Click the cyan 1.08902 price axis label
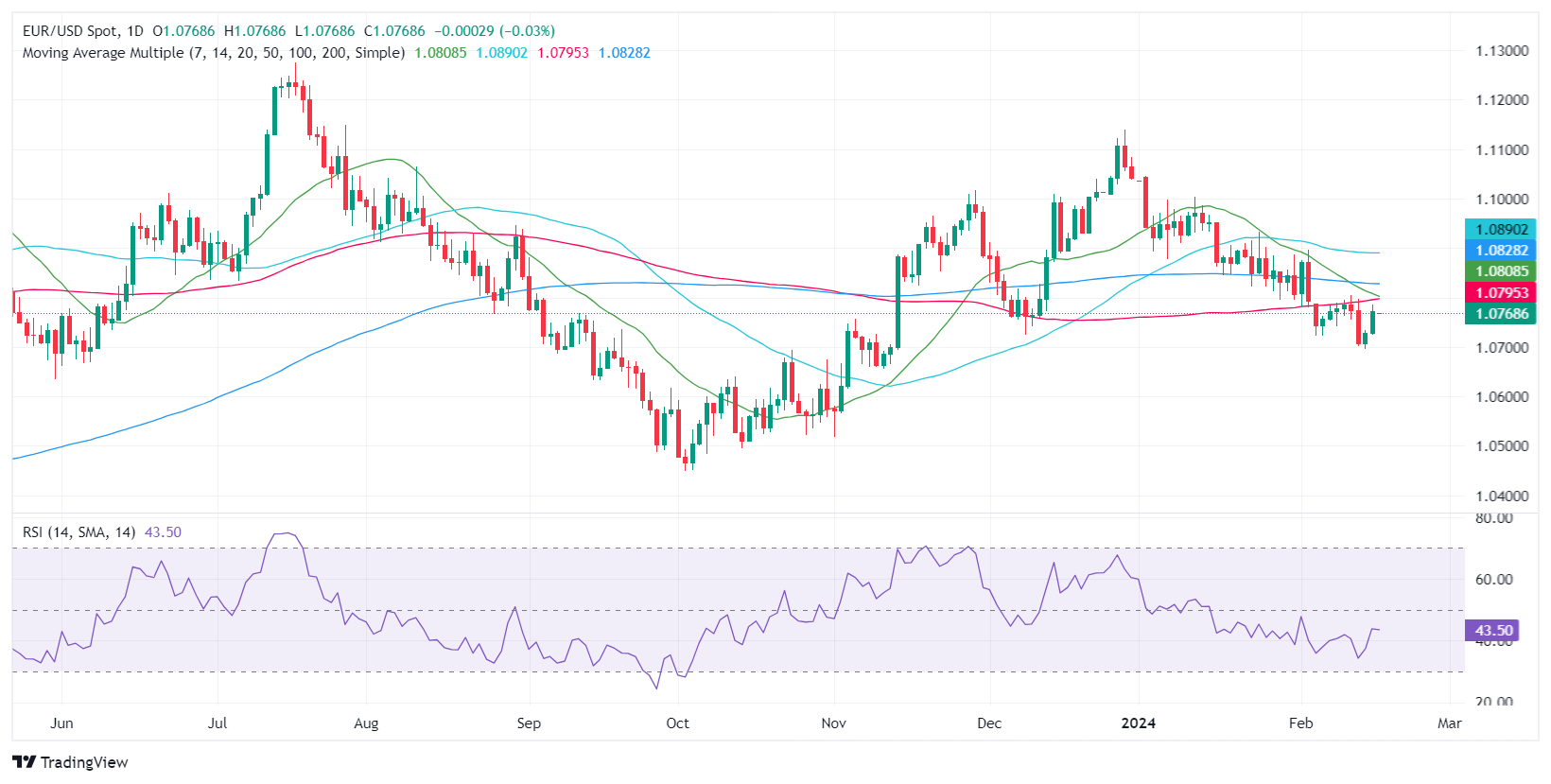The height and width of the screenshot is (784, 1551). [1500, 229]
